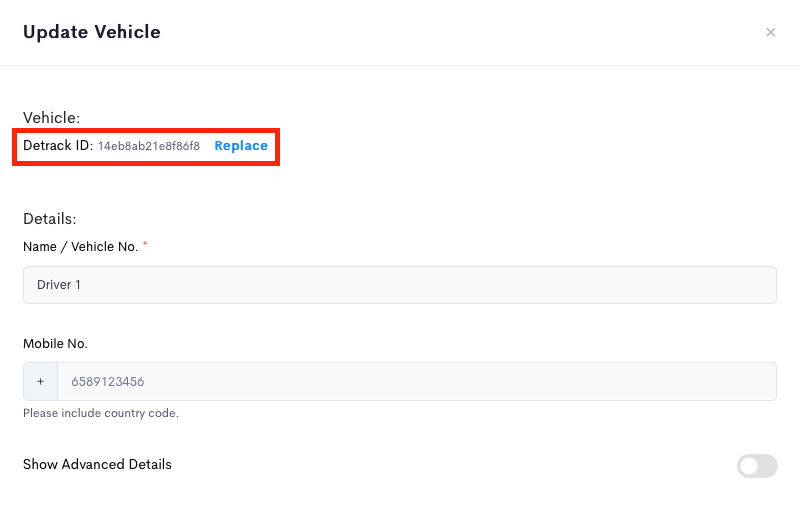Viewport: 800px width, 513px height.
Task: Click the Please include country code hint
Action: [x=101, y=413]
